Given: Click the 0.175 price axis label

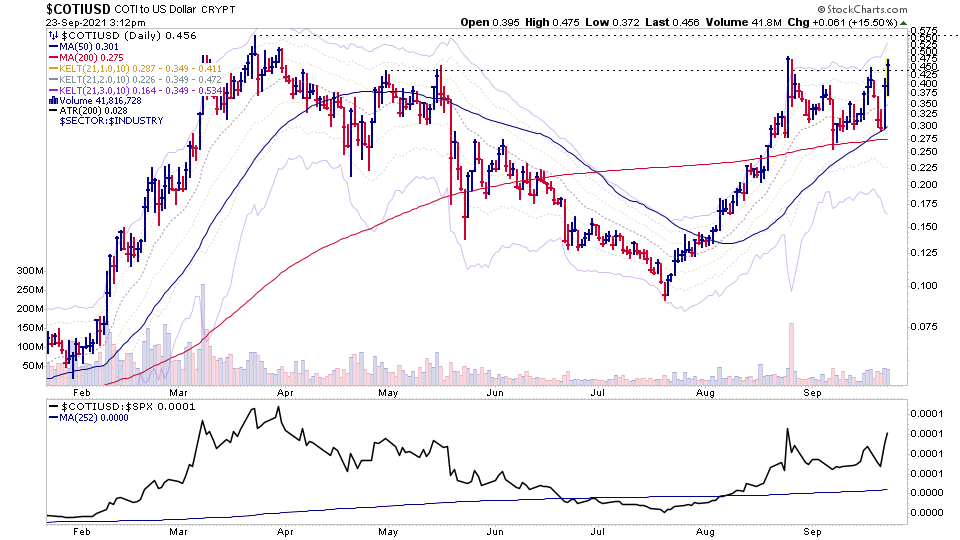Looking at the screenshot, I should click(x=924, y=204).
